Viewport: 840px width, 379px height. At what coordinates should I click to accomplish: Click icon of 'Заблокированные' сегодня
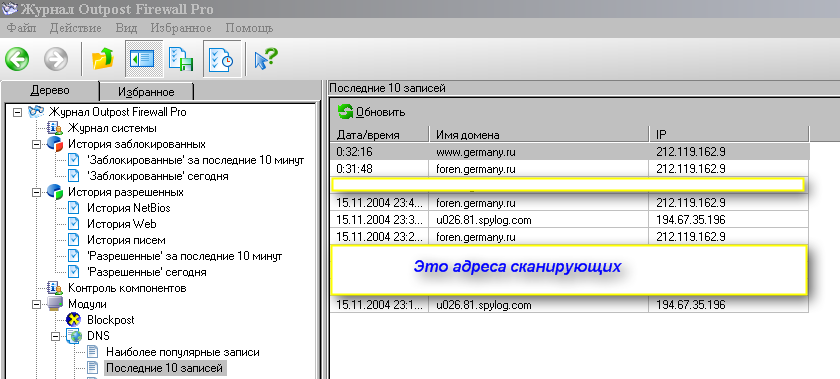tap(74, 176)
